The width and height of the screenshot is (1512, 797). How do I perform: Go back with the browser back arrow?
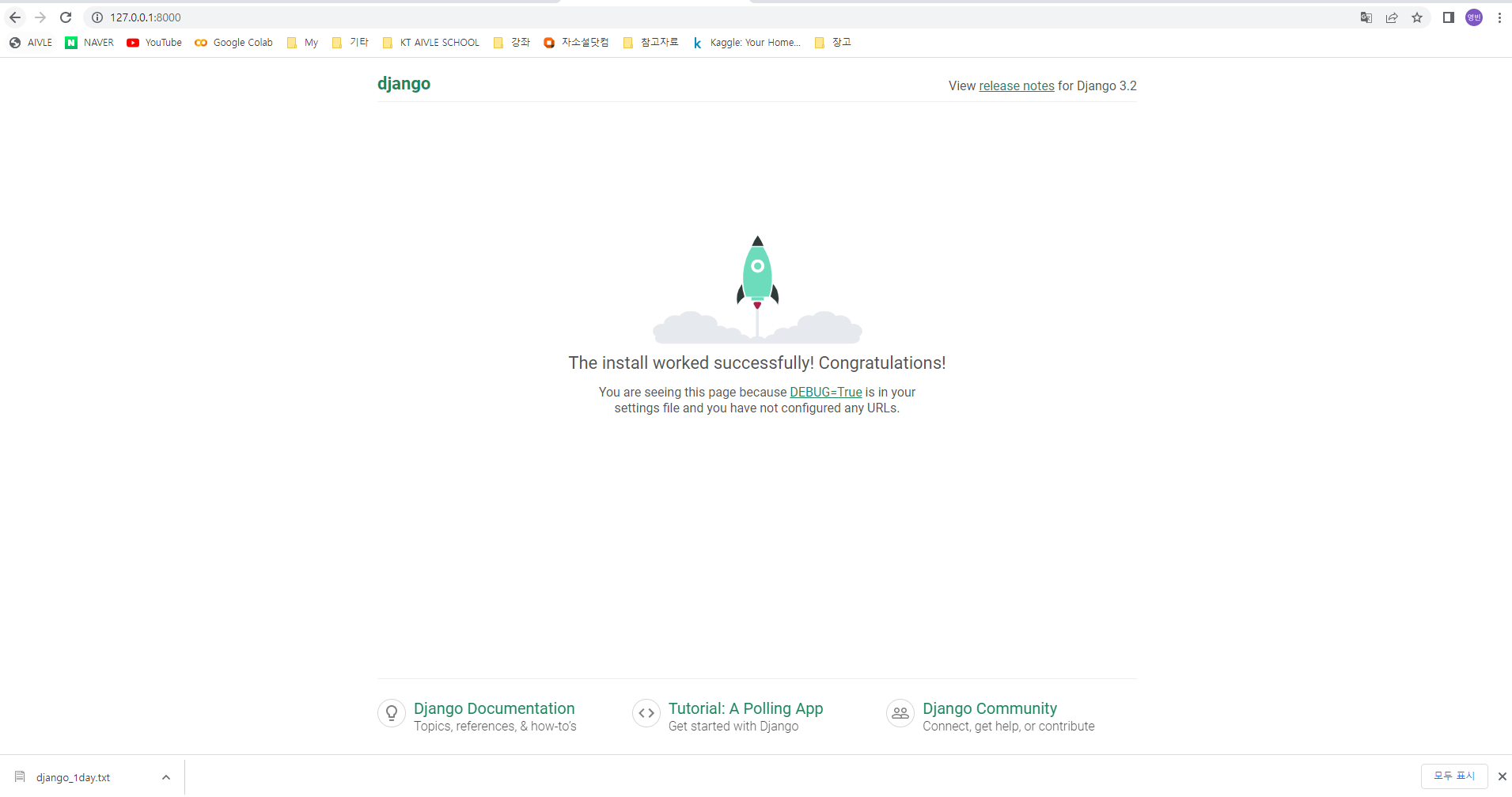click(15, 17)
